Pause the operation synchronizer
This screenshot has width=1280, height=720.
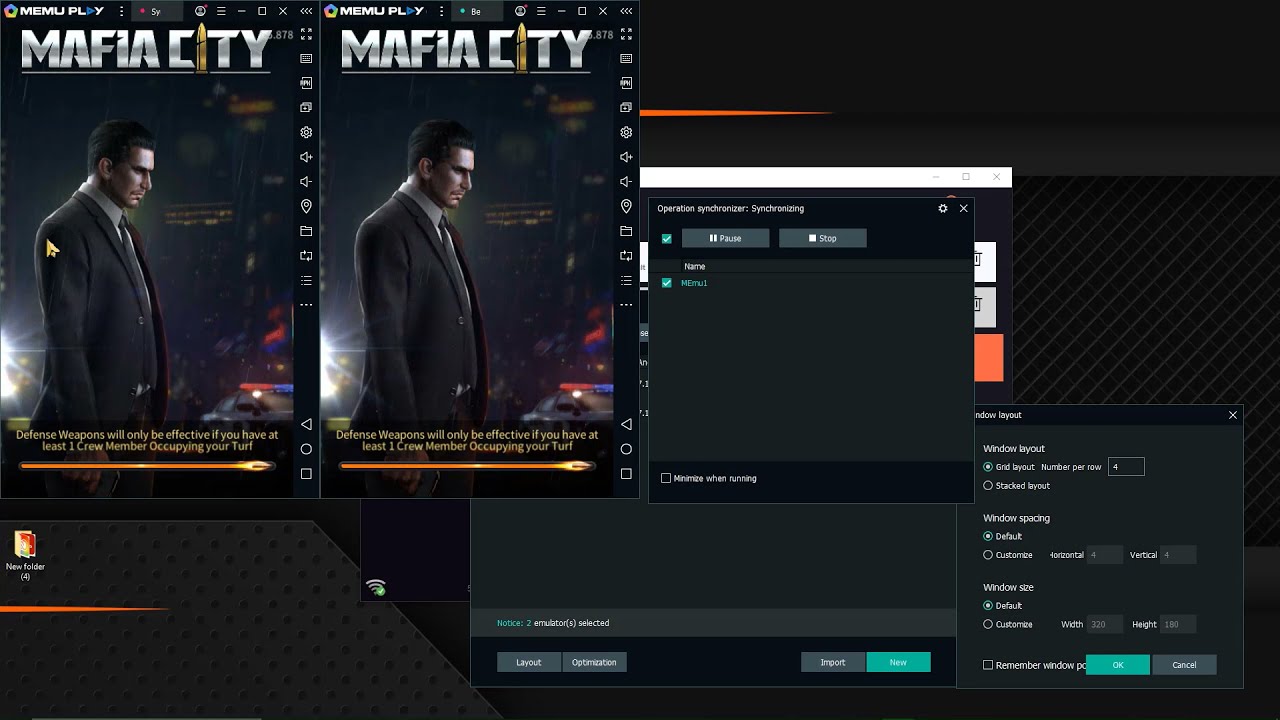[726, 238]
